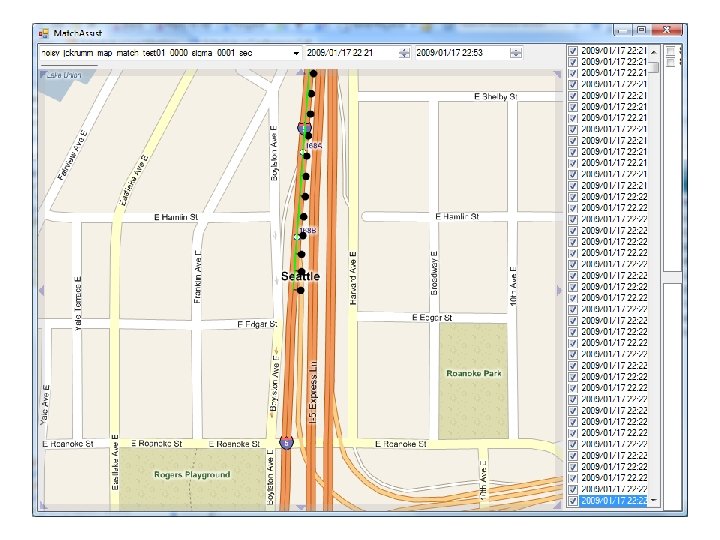The width and height of the screenshot is (720, 540).
Task: Click the E Shelby St label
Action: (x=495, y=96)
